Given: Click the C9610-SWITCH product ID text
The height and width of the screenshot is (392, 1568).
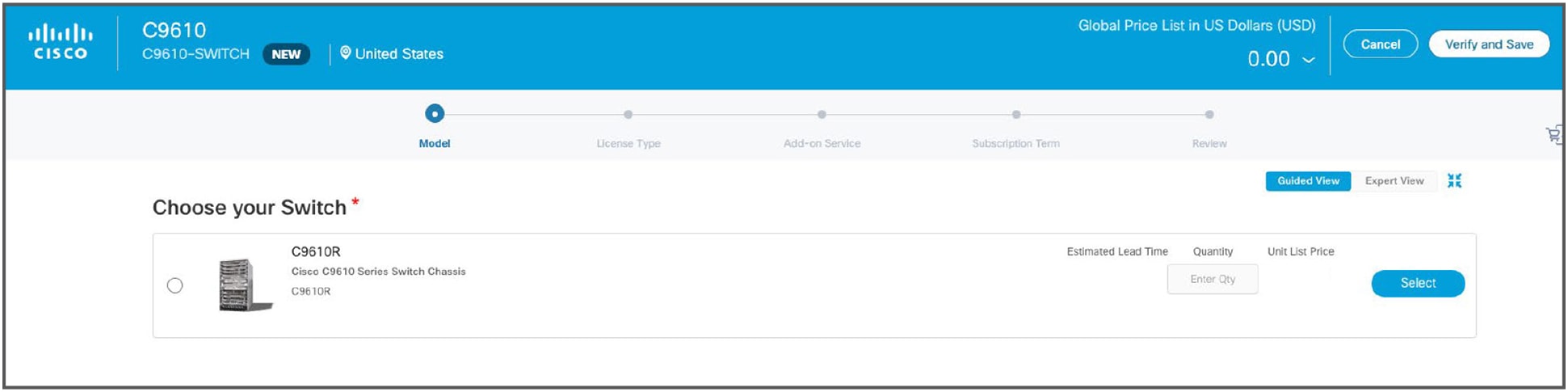Looking at the screenshot, I should coord(195,54).
